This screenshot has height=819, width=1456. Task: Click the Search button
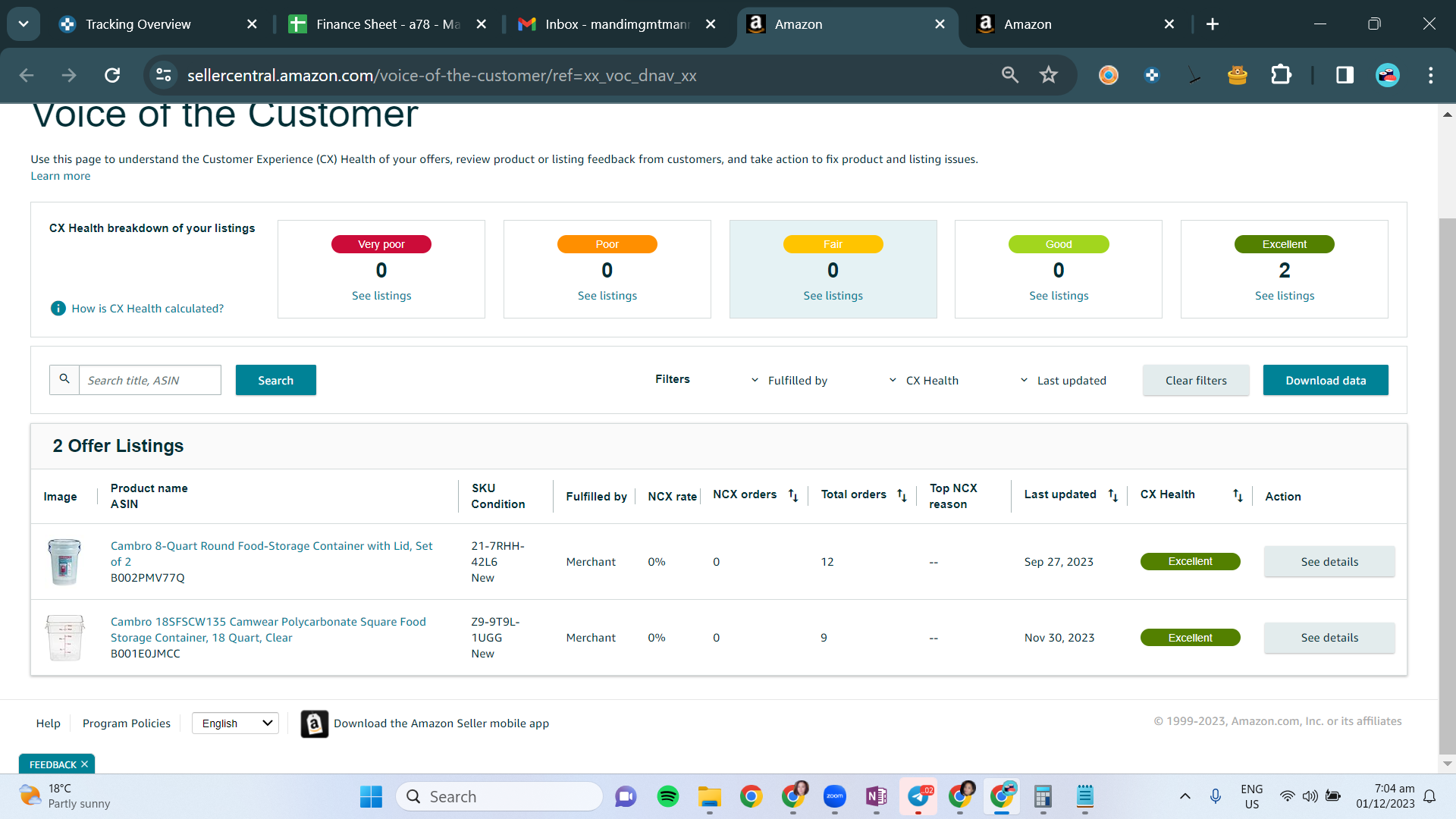(275, 380)
